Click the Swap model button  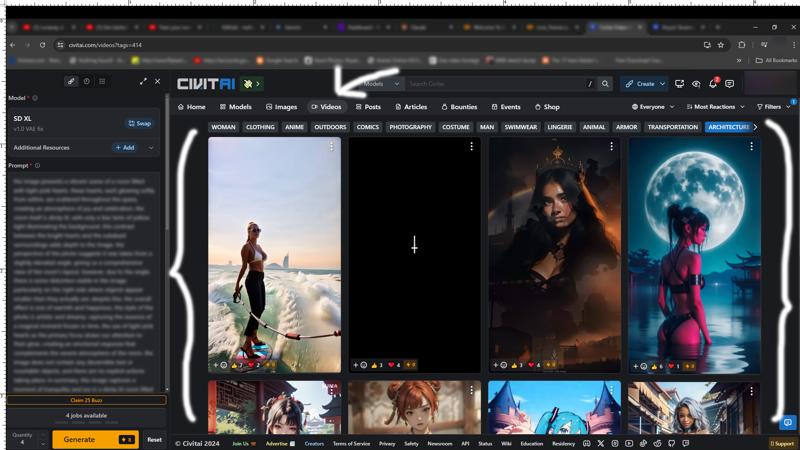[x=139, y=123]
